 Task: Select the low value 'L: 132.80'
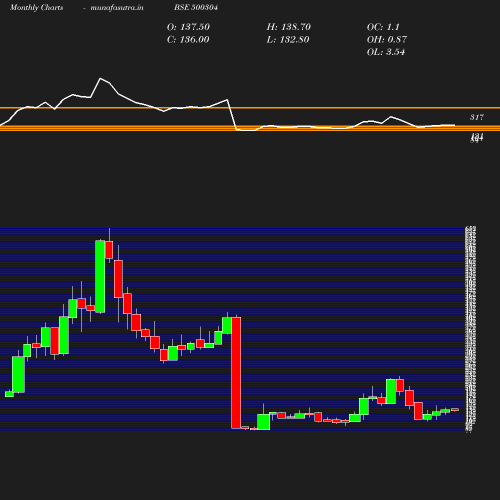[288, 40]
